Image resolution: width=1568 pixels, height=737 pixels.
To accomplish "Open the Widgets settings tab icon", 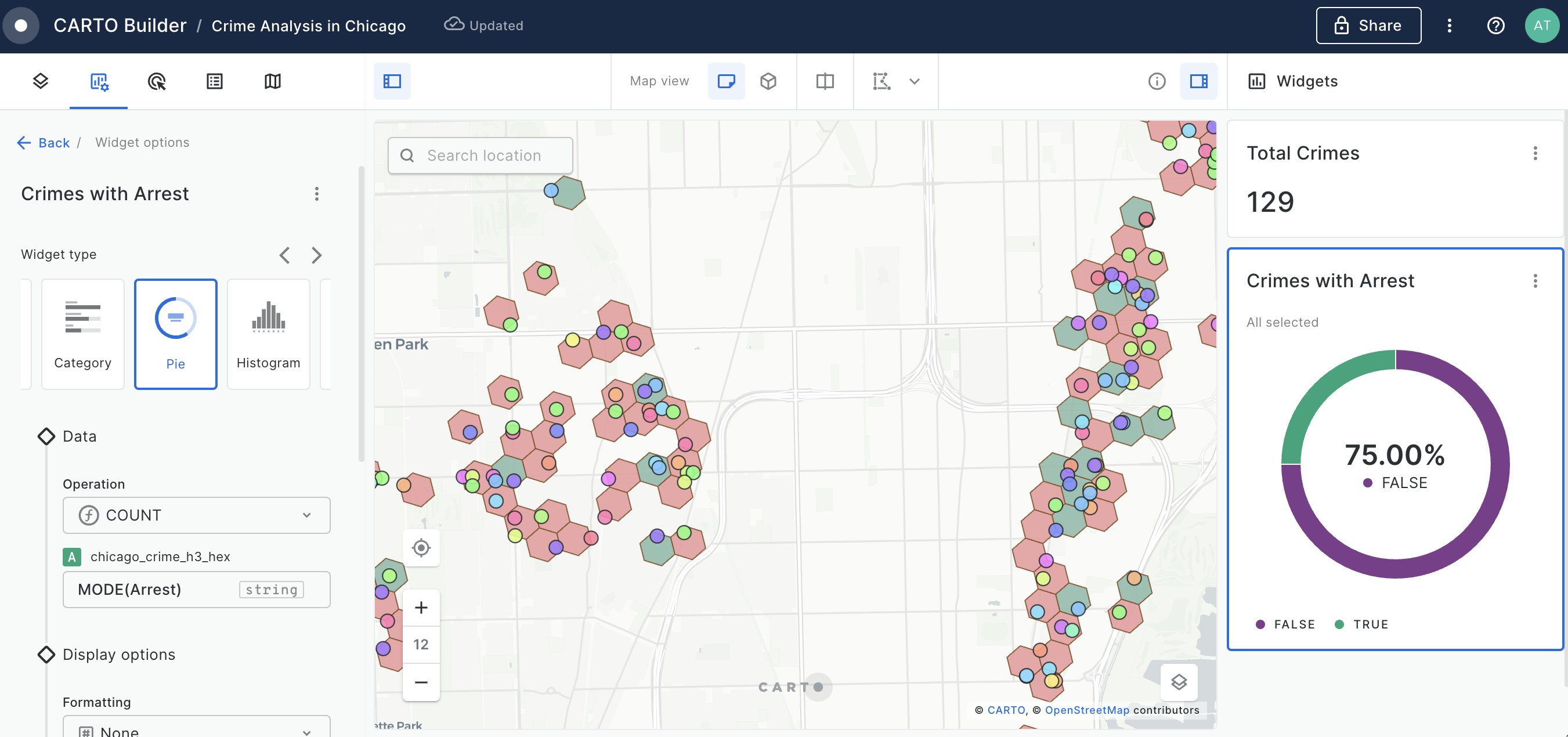I will 99,81.
